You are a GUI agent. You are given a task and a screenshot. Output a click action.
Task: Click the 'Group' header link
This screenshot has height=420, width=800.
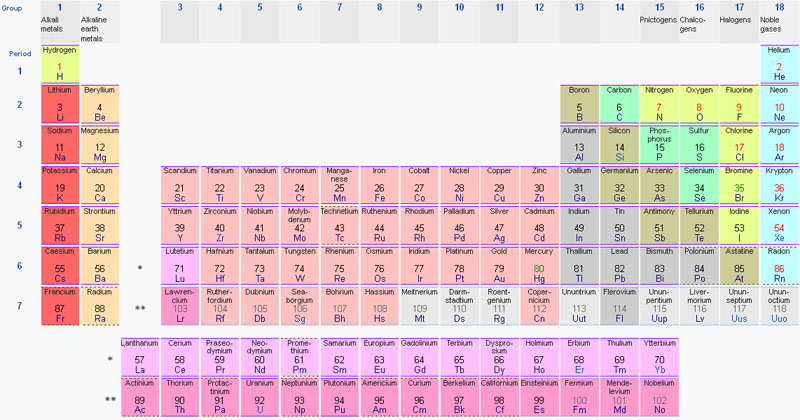(x=11, y=8)
